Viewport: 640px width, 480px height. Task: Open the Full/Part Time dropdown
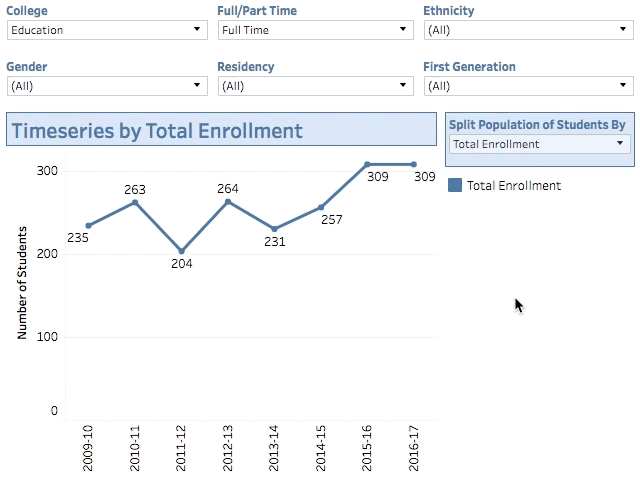[316, 30]
